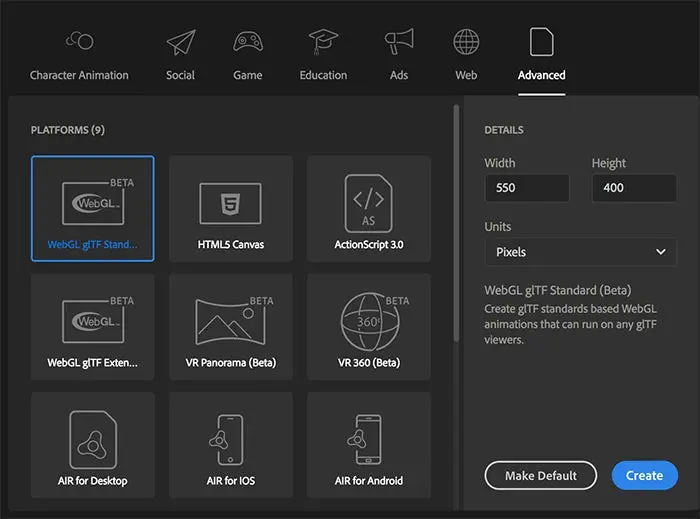
Task: Click the Width input field
Action: pos(526,188)
